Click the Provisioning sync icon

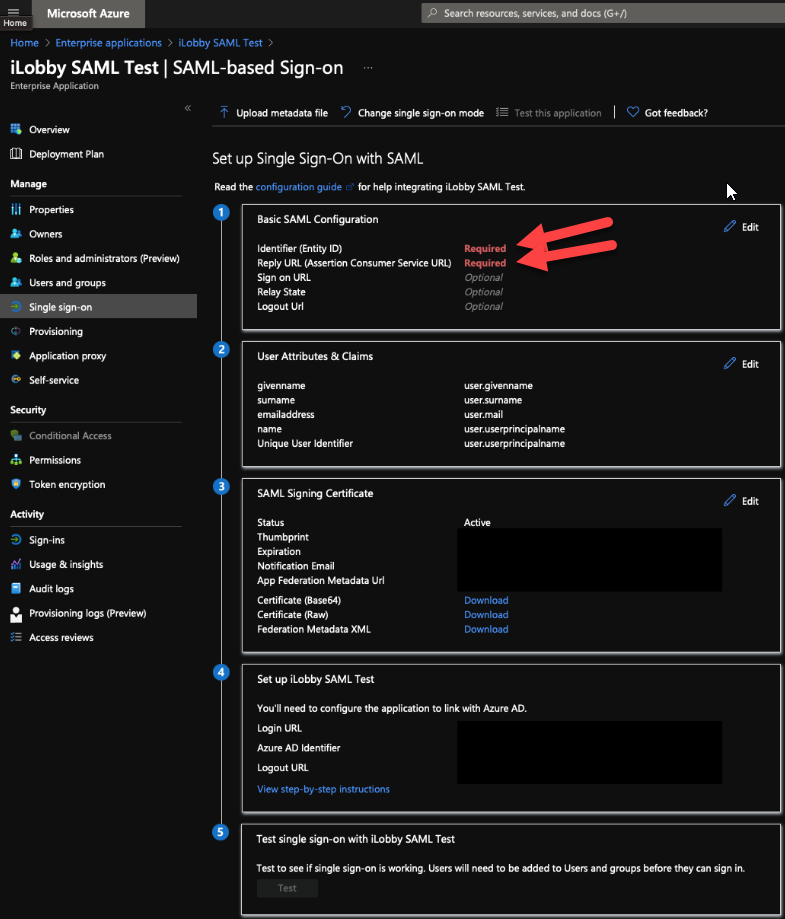tap(16, 331)
